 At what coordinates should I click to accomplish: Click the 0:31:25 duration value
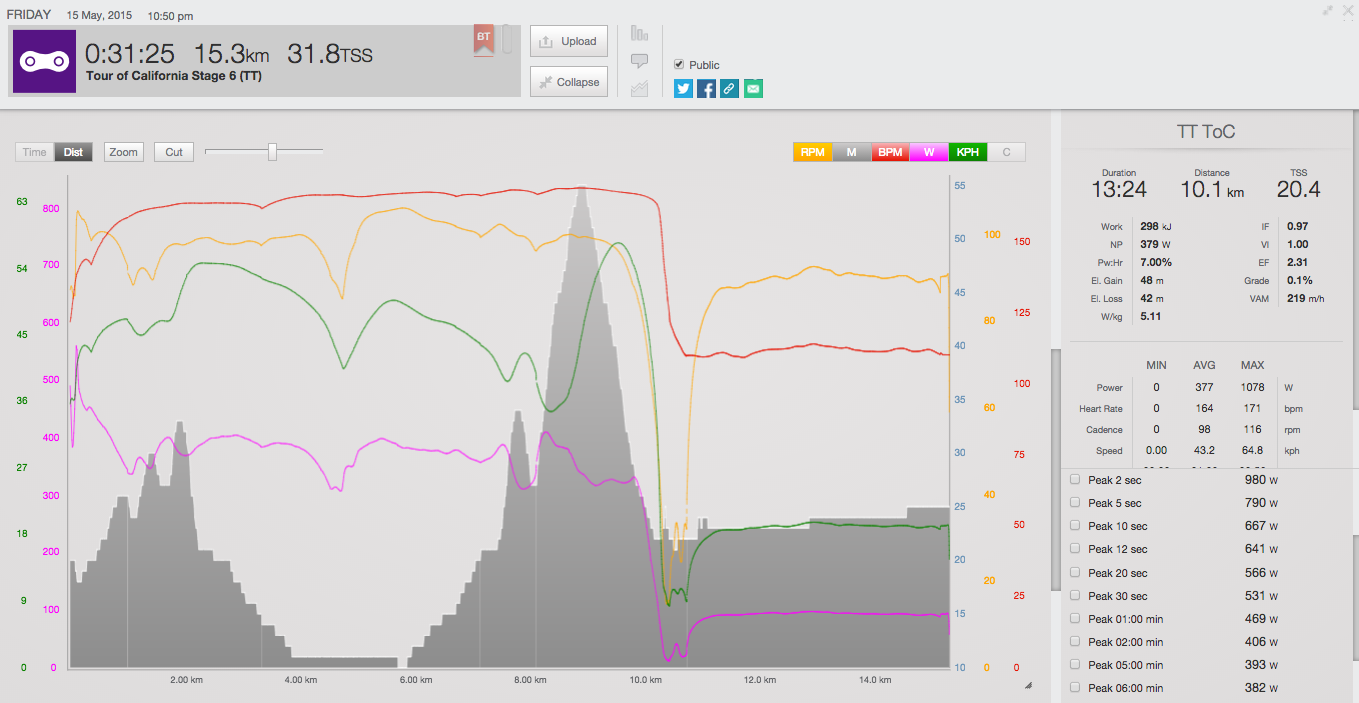pyautogui.click(x=130, y=54)
